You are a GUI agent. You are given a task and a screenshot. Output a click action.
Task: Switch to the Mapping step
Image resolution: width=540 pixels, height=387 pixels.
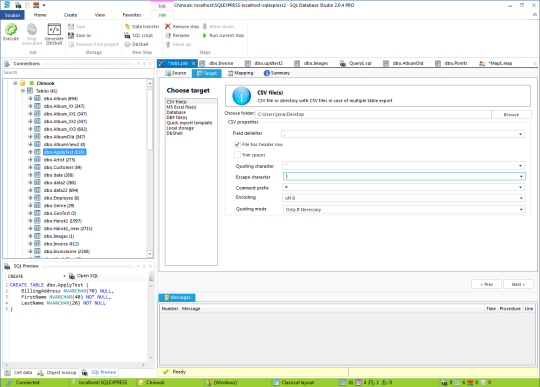pos(240,73)
